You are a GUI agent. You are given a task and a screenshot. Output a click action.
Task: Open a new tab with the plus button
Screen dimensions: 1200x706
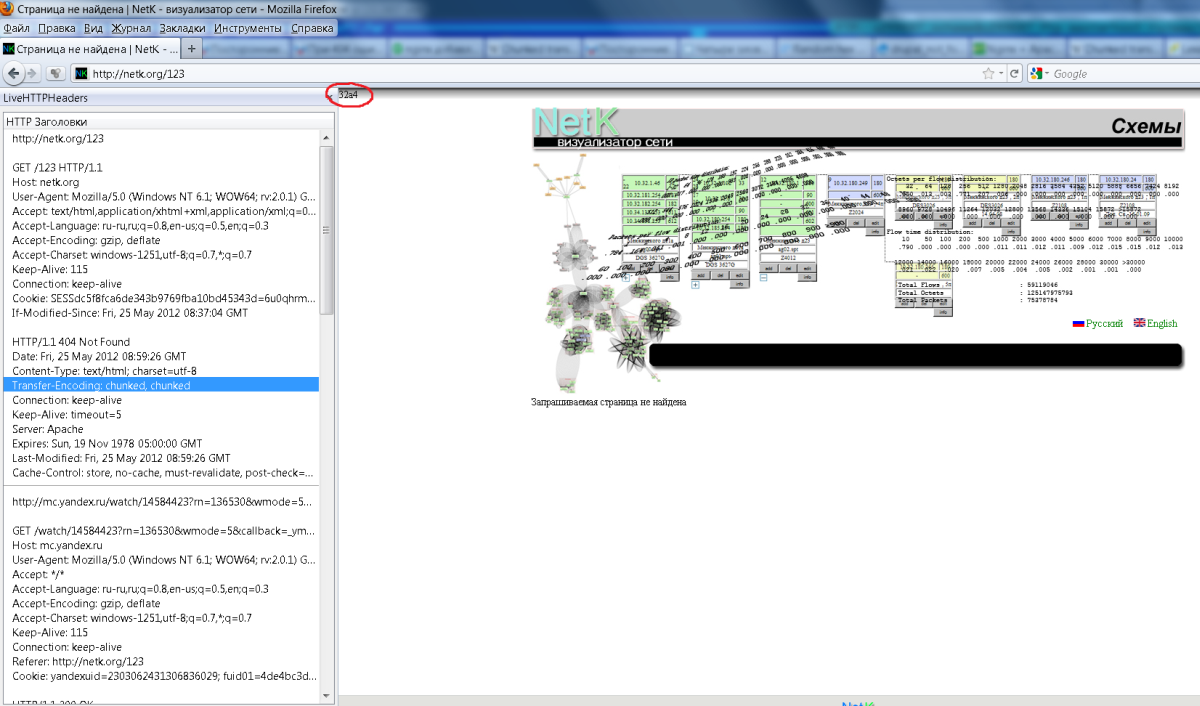(x=192, y=48)
